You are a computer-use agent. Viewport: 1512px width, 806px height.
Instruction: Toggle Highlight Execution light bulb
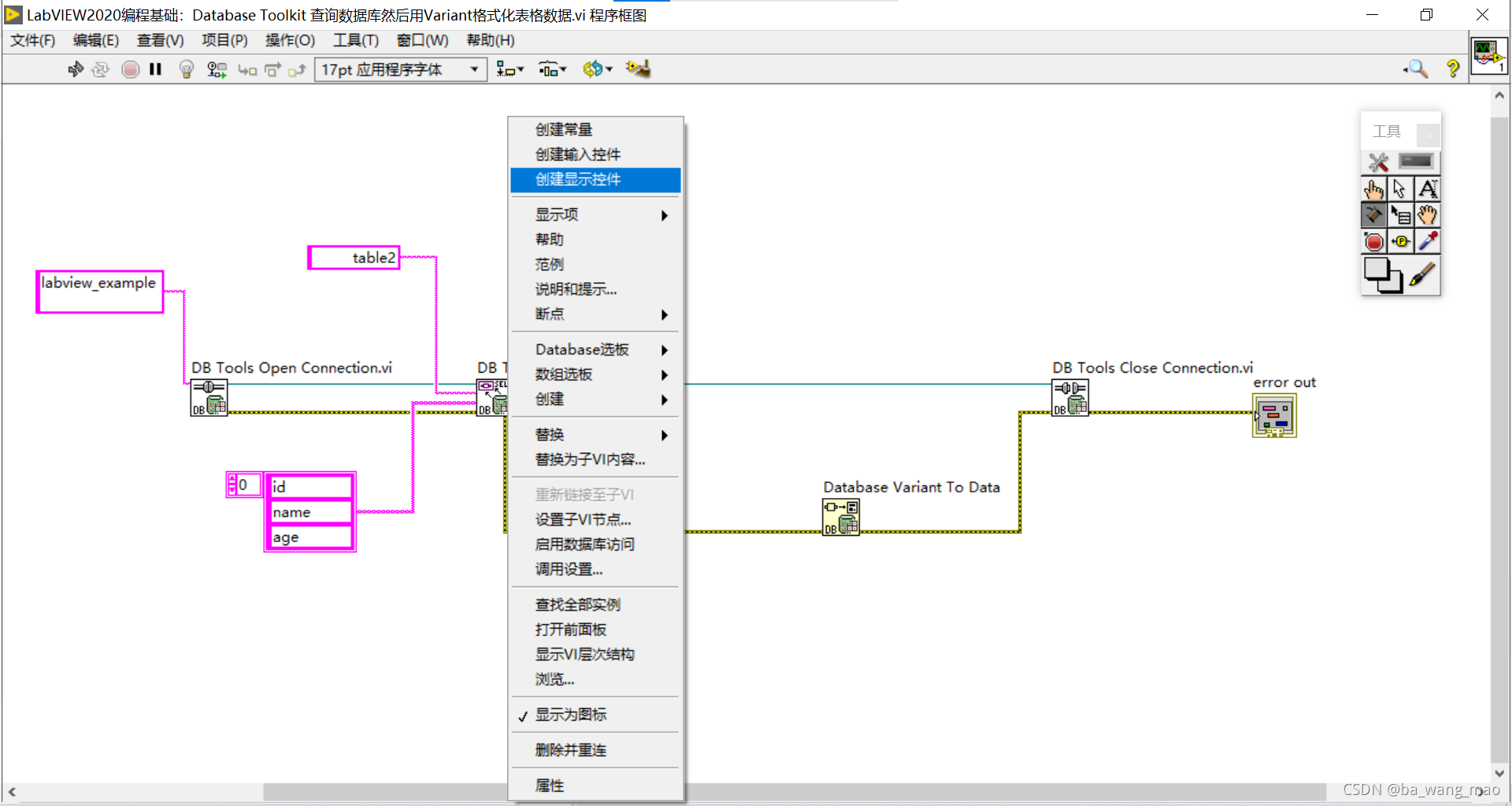coord(187,69)
